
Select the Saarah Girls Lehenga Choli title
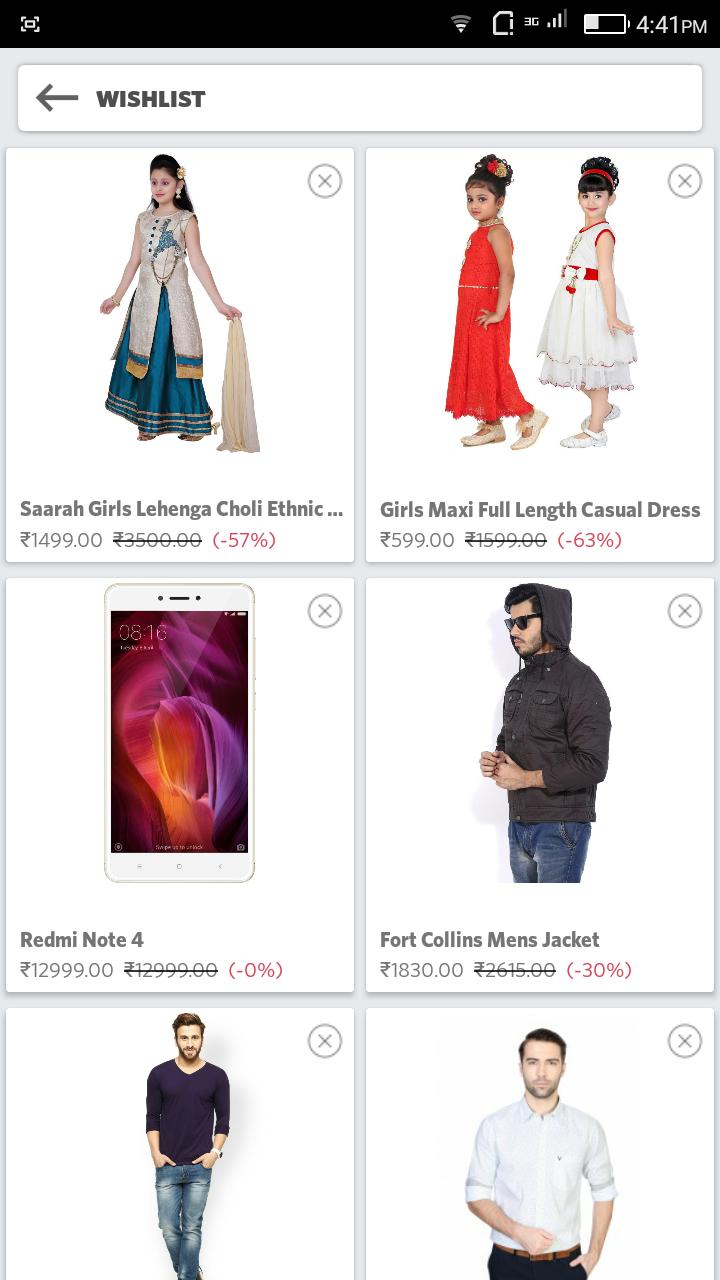point(181,509)
